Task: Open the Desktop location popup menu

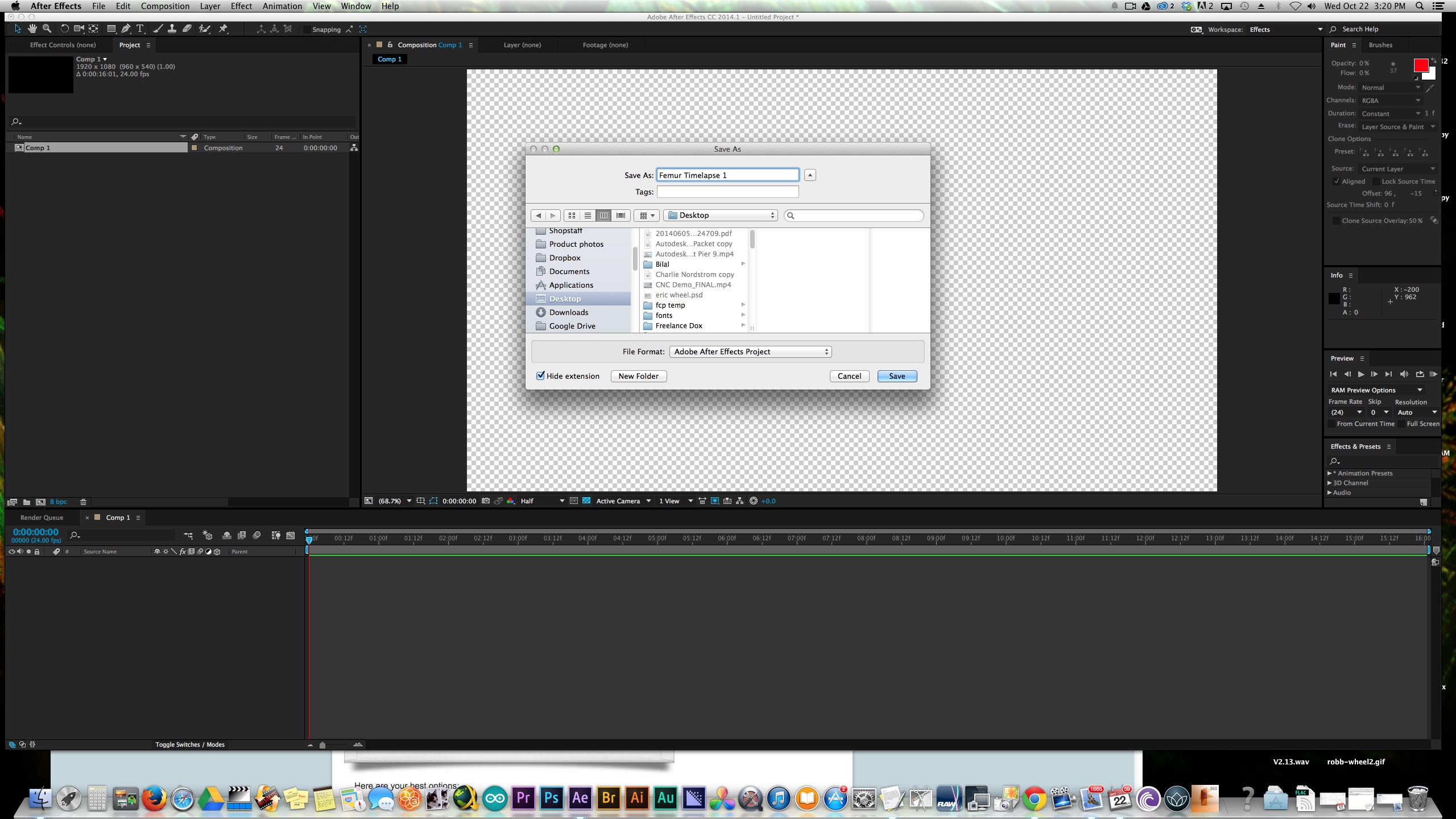Action: (x=721, y=216)
